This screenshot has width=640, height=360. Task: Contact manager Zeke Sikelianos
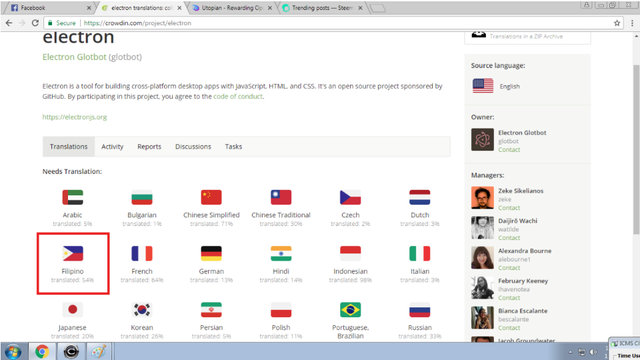coord(509,208)
